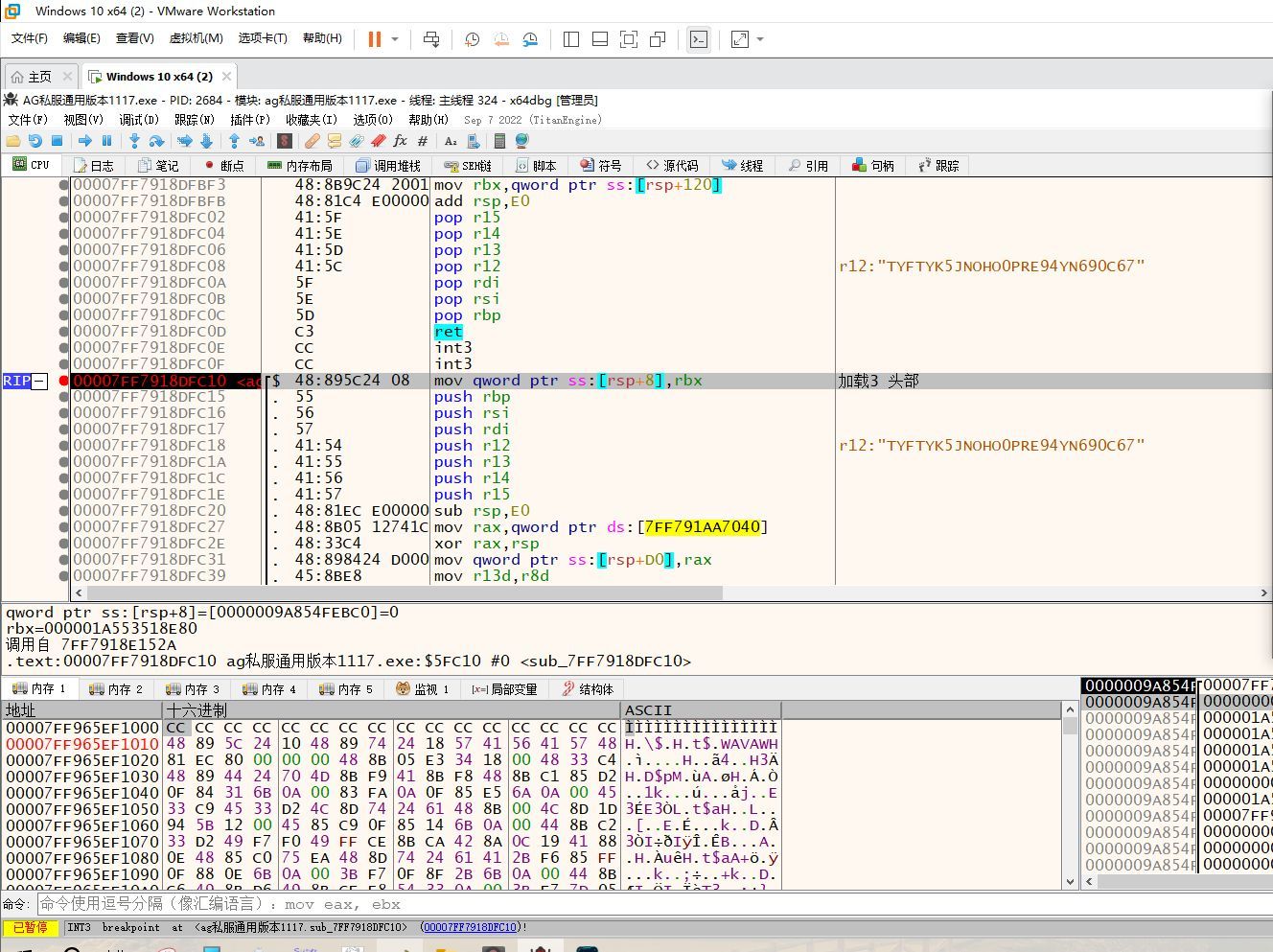Expand the VMware fullscreen options dropdown arrow
The width and height of the screenshot is (1273, 952).
(761, 39)
